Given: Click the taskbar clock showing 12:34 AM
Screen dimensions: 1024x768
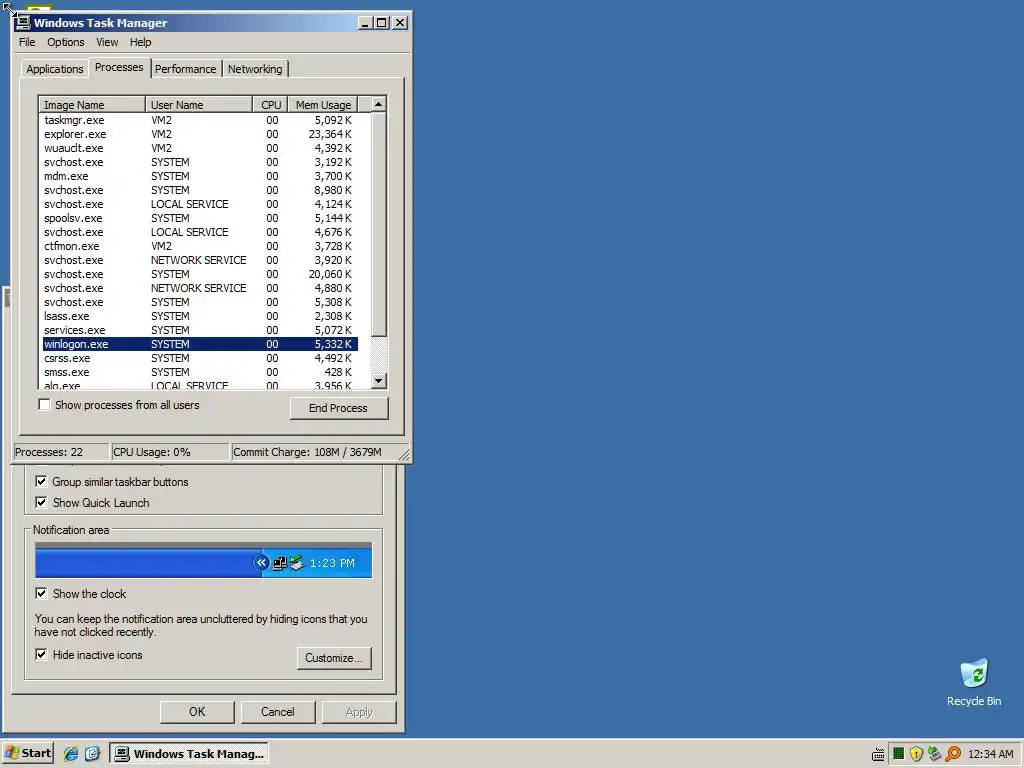Looking at the screenshot, I should point(990,754).
